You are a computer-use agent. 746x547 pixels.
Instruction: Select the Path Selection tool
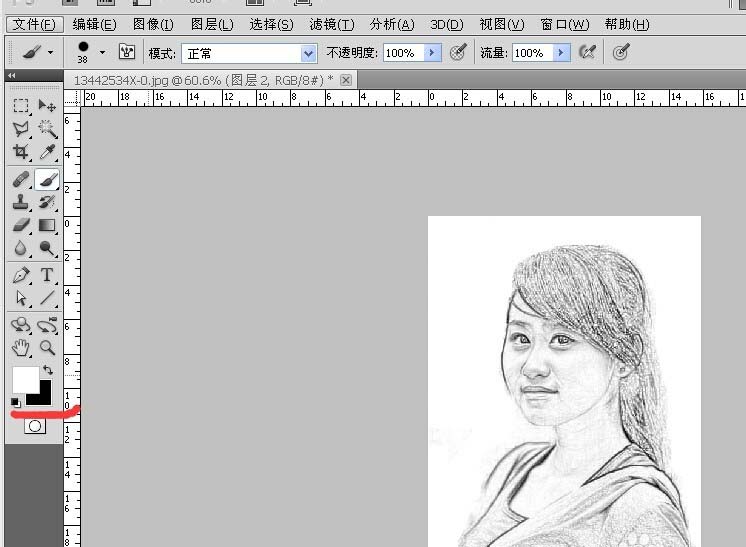20,298
